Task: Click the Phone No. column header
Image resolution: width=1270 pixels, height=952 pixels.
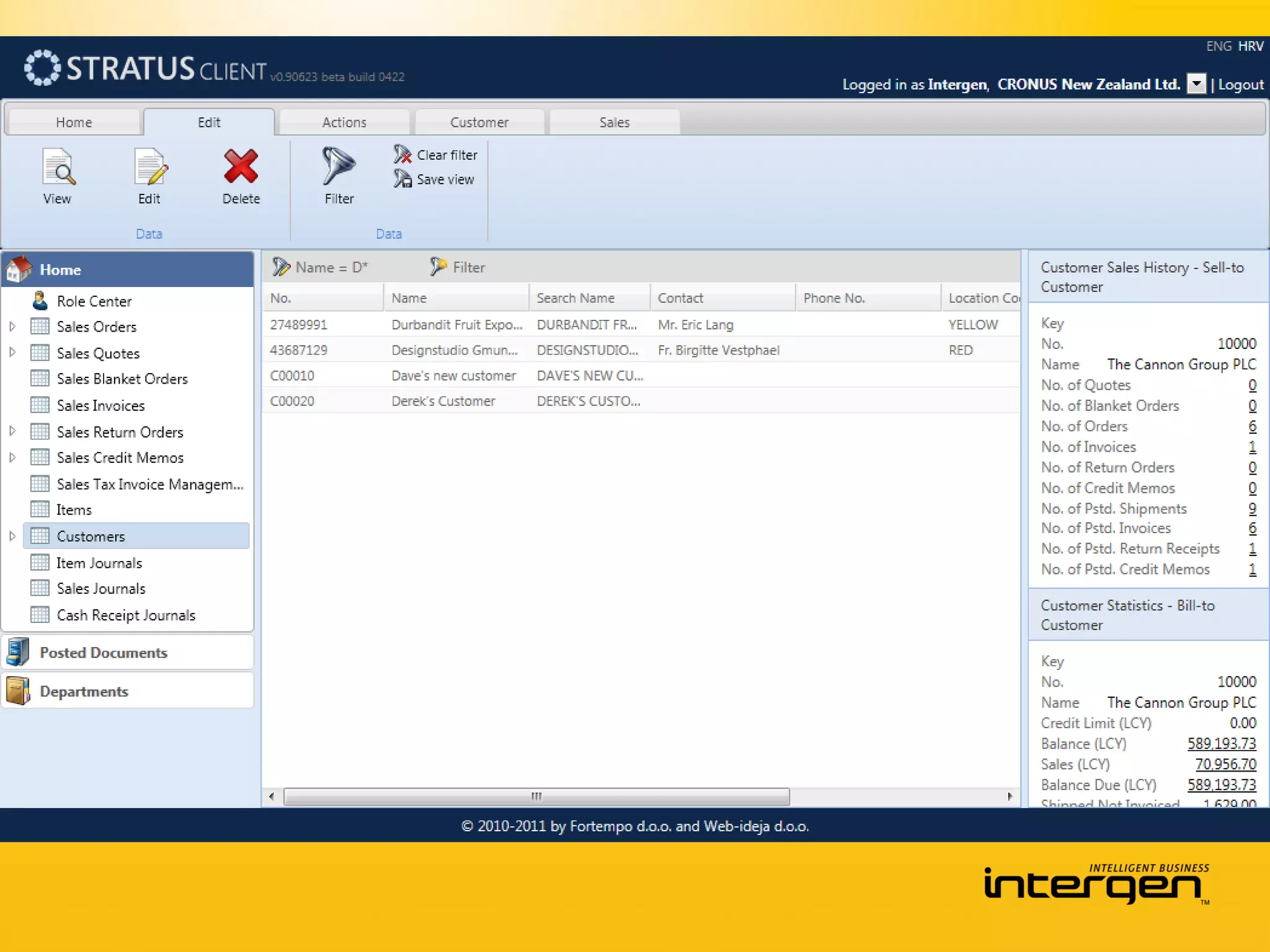Action: [868, 298]
